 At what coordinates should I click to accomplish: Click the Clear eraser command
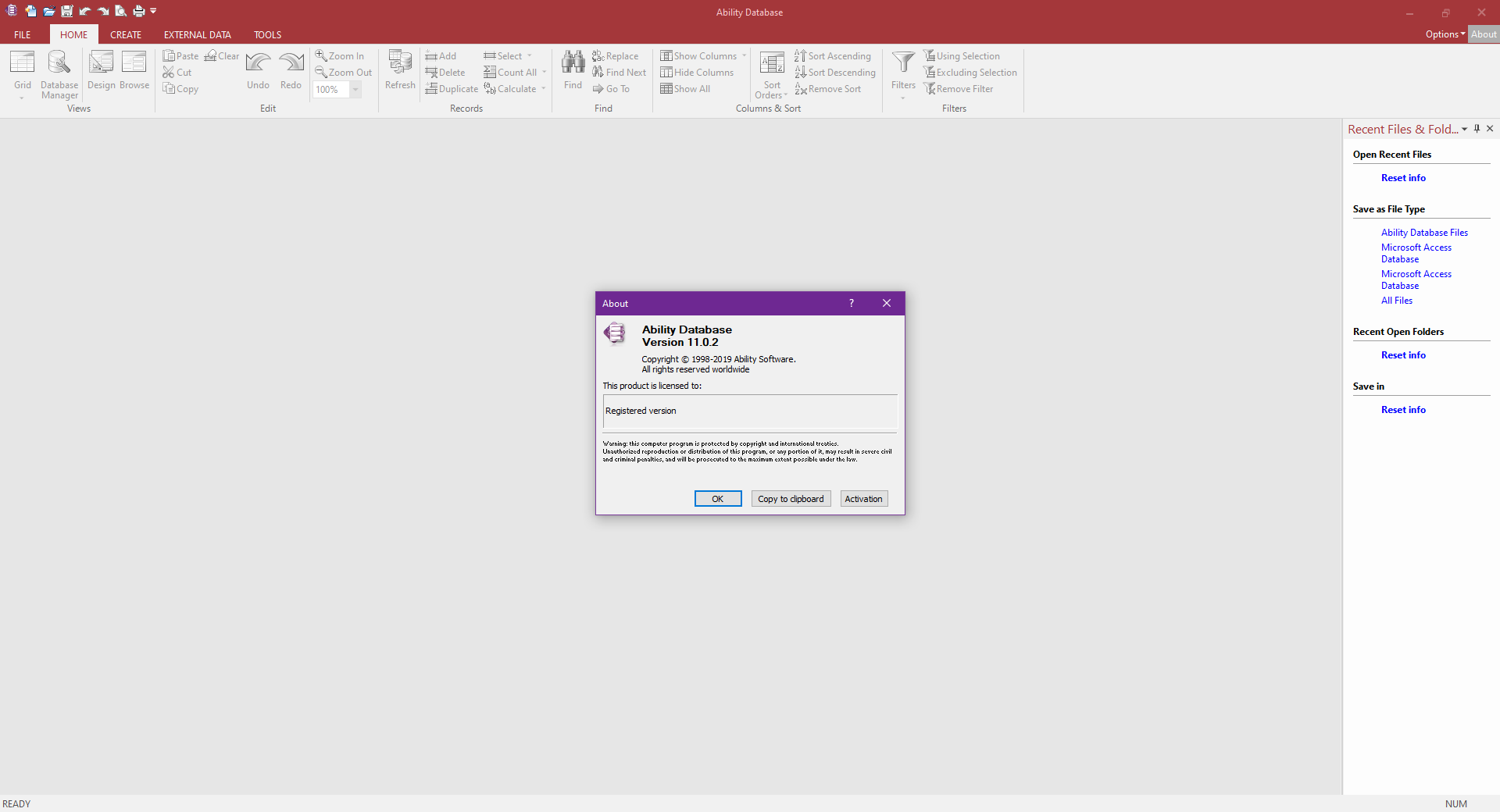click(222, 56)
